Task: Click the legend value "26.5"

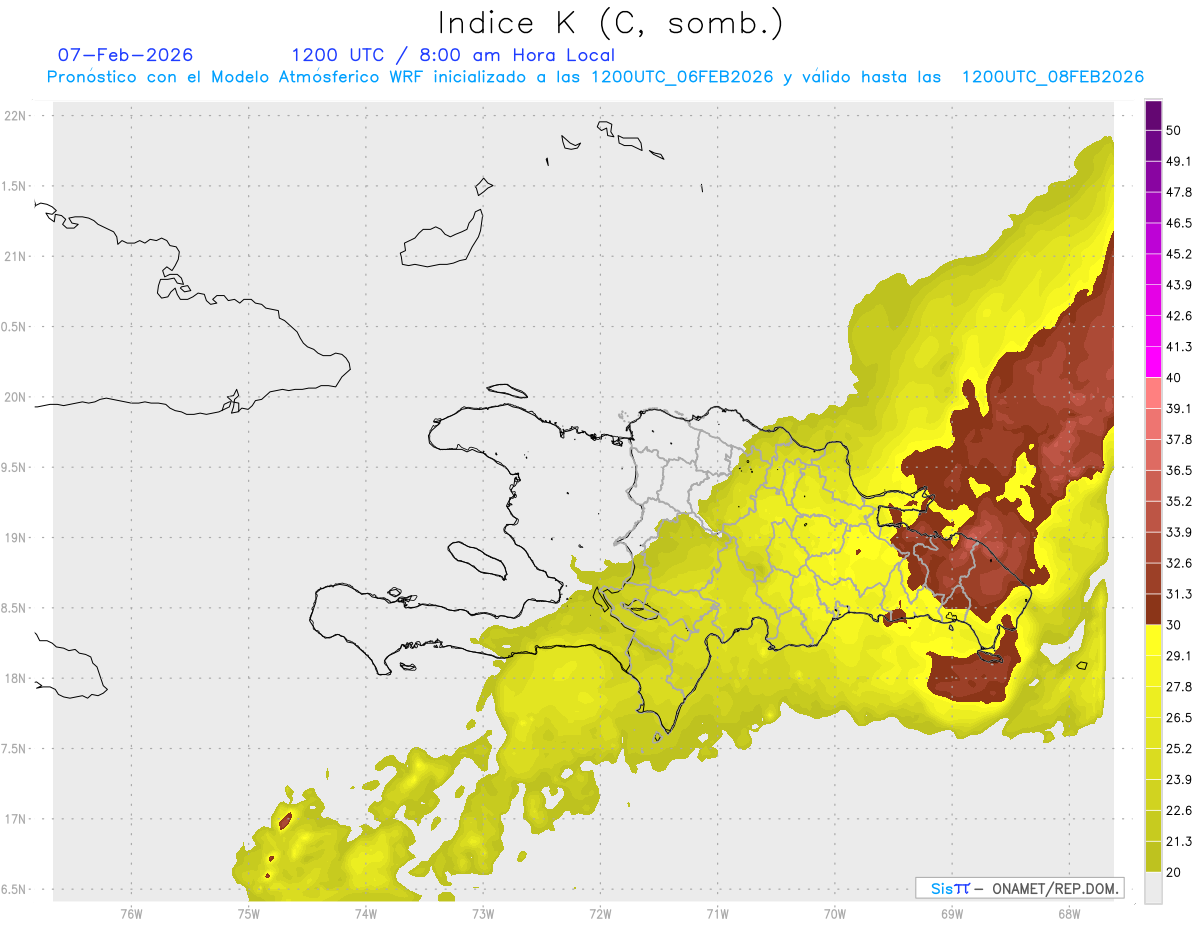Action: 1179,718
